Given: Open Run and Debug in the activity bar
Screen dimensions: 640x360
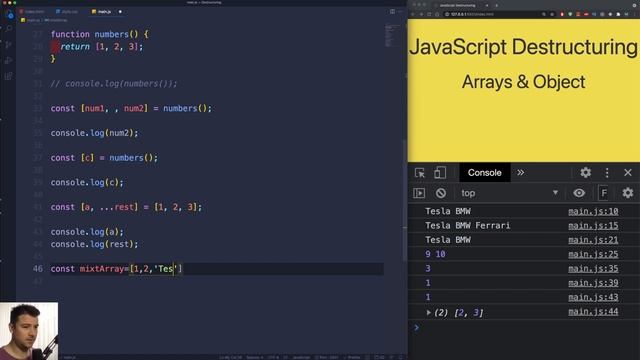Looking at the screenshot, I should 9,60.
